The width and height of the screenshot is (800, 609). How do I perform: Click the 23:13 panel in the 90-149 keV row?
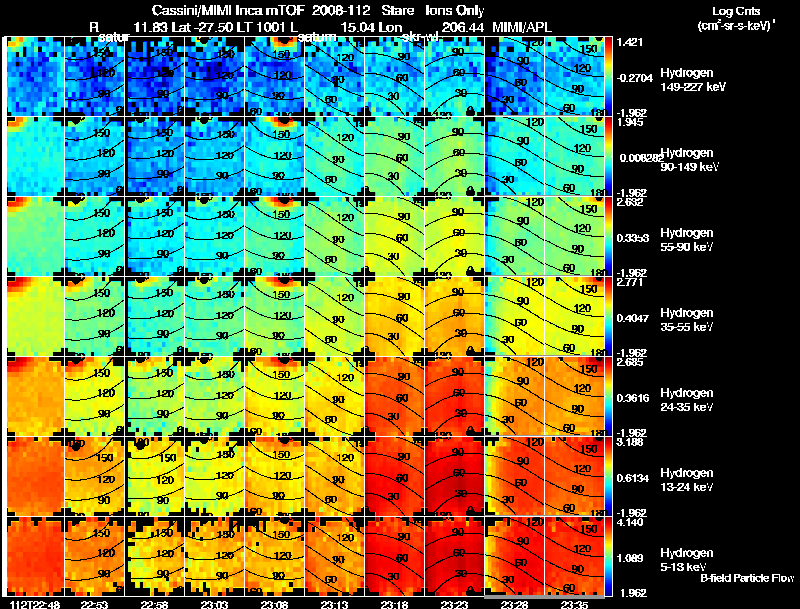pos(334,157)
